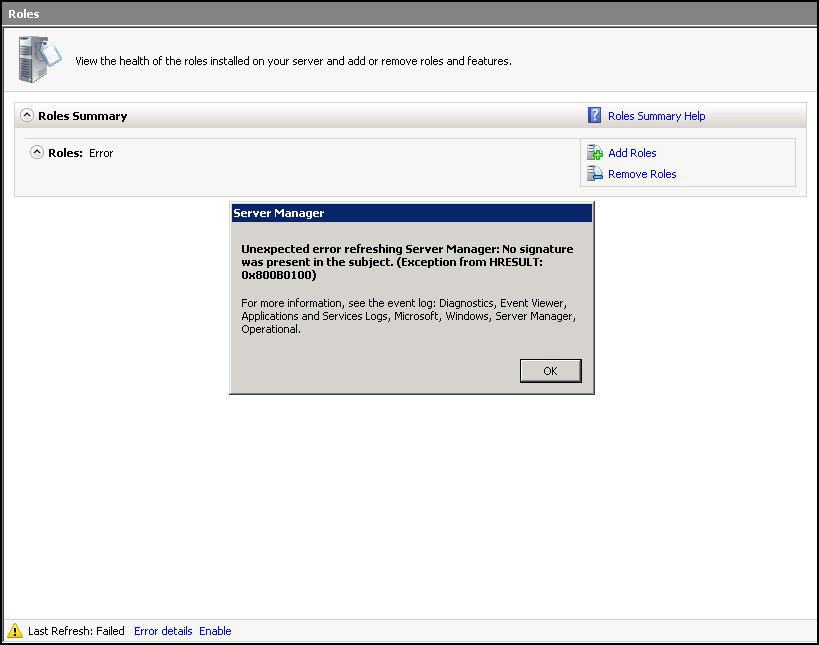
Task: Click the Add Roles icon
Action: pyautogui.click(x=594, y=153)
